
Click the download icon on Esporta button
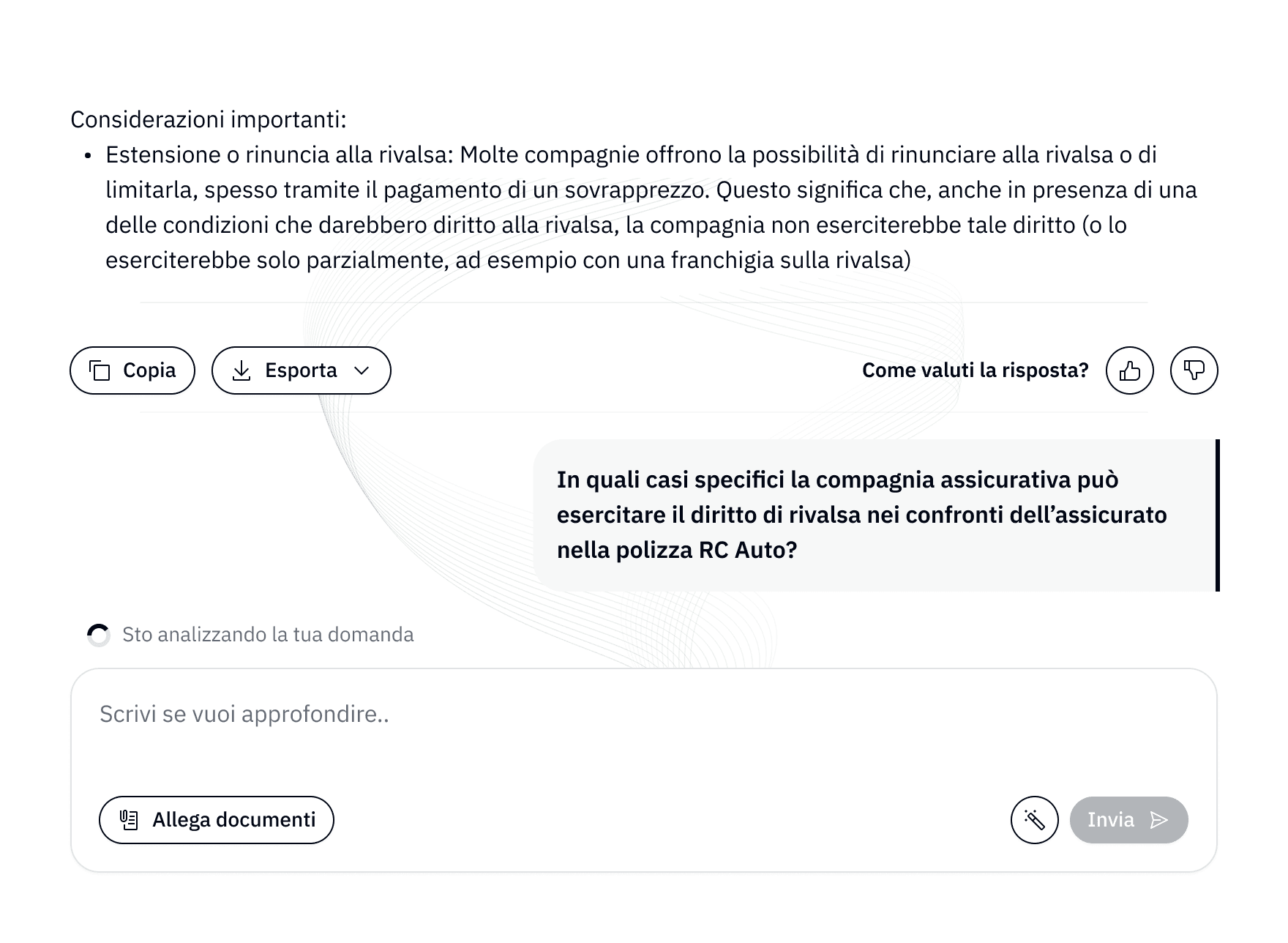click(242, 370)
